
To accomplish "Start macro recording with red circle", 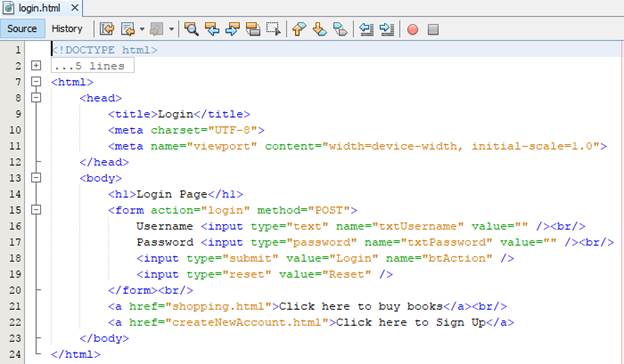I will point(413,29).
